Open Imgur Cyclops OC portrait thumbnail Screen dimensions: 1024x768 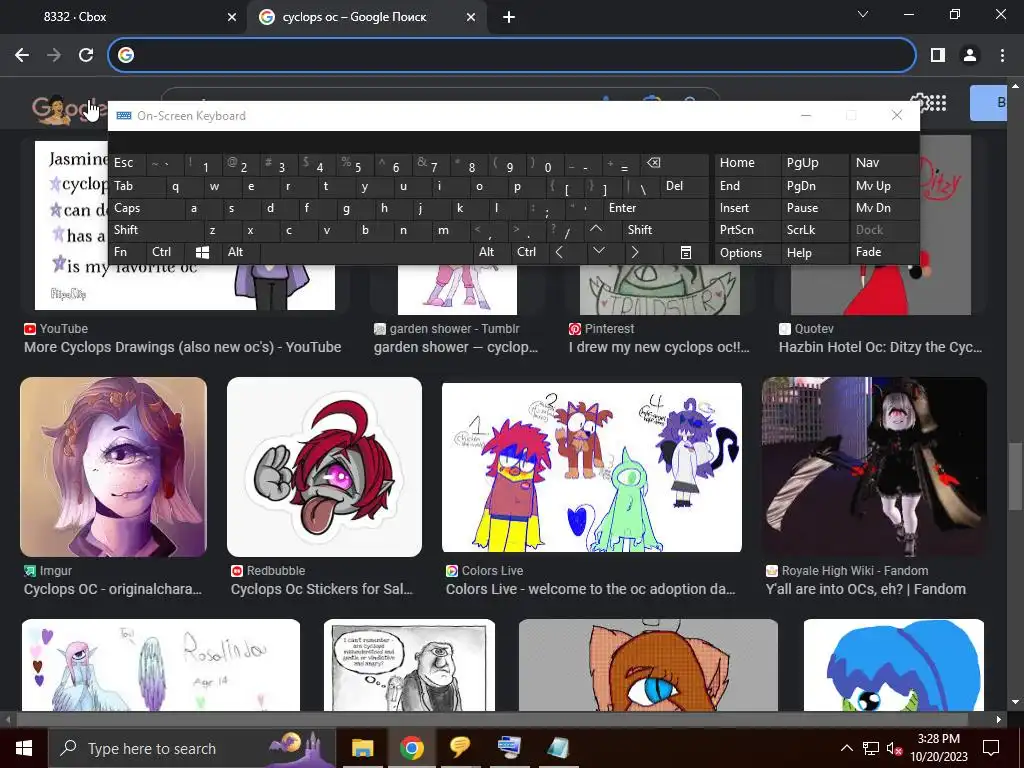coord(114,467)
